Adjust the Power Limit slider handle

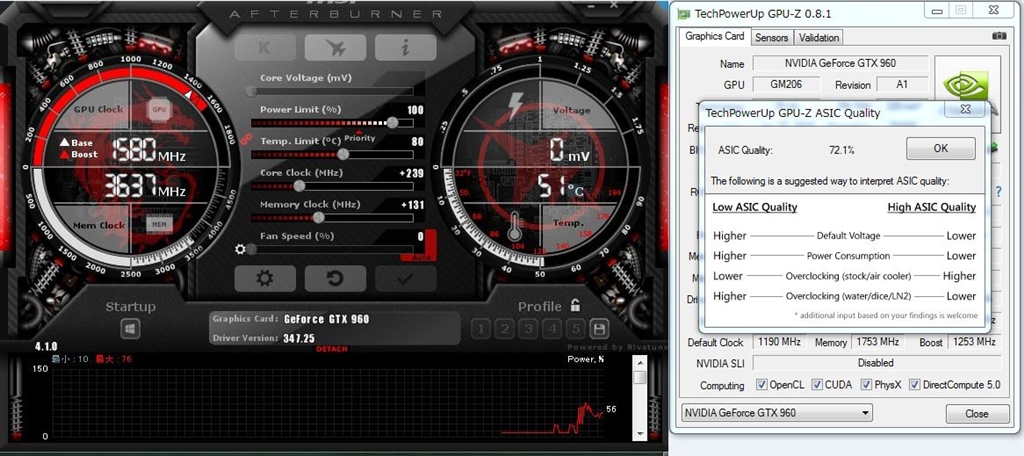[x=392, y=122]
